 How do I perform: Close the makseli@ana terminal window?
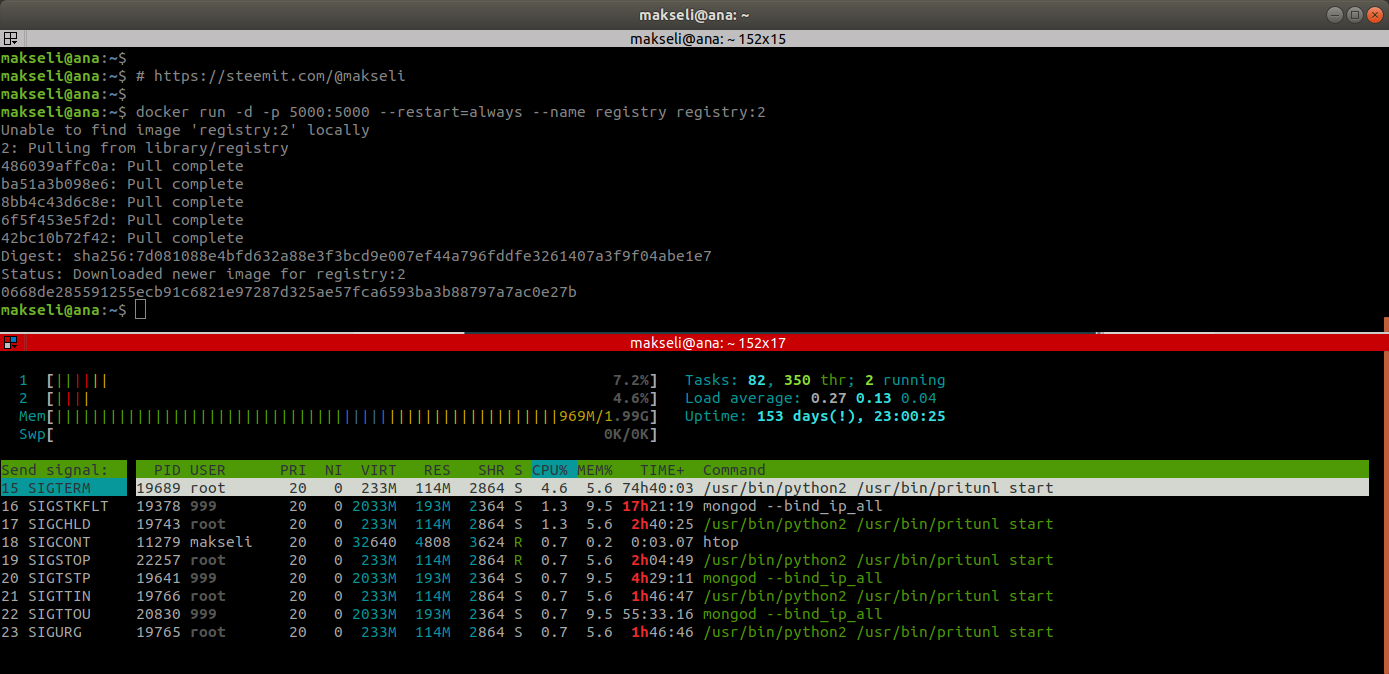click(x=1374, y=15)
